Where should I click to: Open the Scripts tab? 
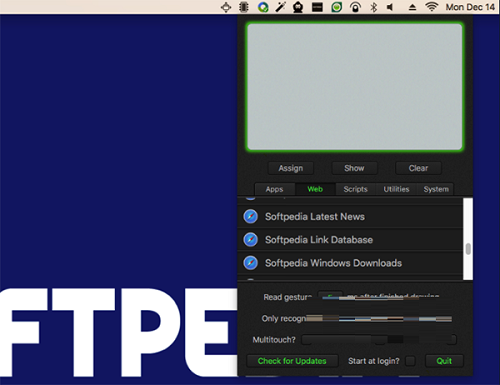coord(355,189)
